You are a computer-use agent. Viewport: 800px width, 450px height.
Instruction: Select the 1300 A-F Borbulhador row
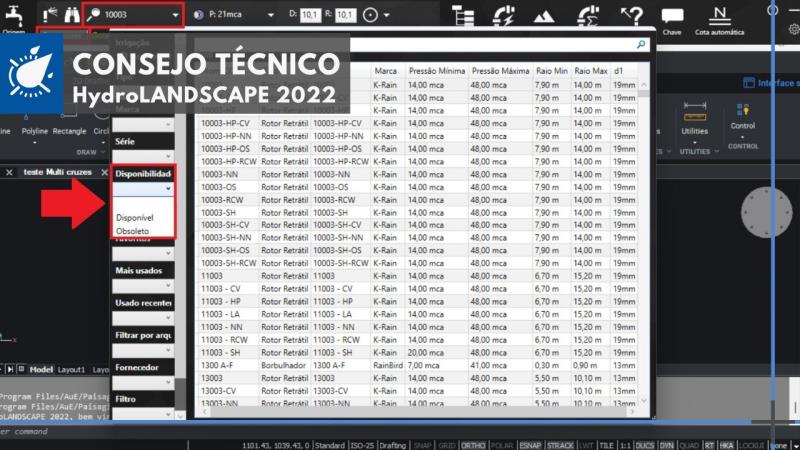[x=417, y=365]
